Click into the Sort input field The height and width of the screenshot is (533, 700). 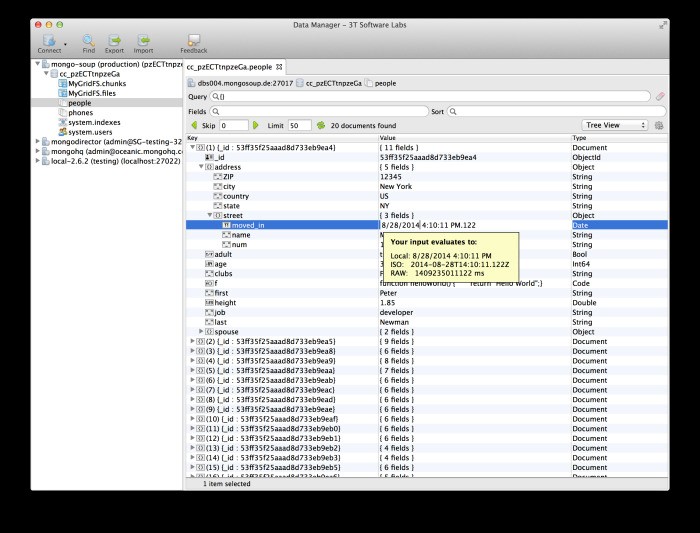click(x=556, y=112)
